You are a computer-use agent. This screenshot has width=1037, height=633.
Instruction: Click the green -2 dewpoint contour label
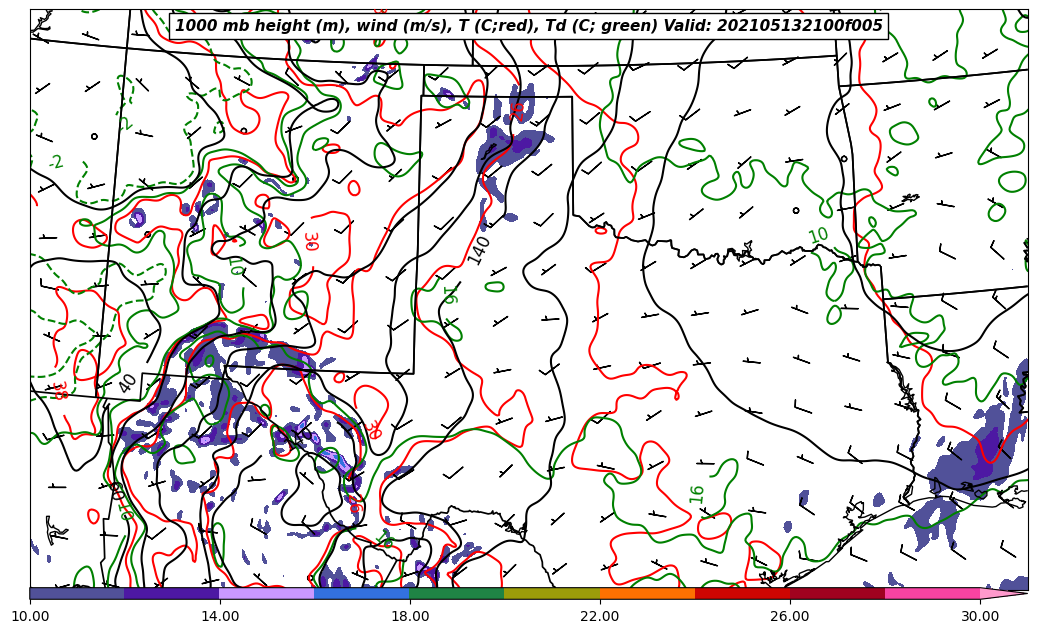coord(56,162)
